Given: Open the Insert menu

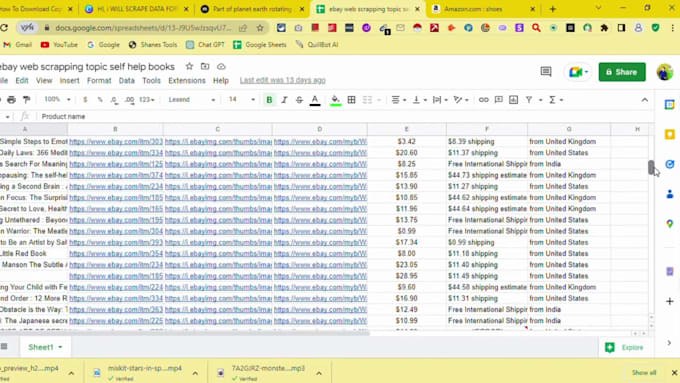Looking at the screenshot, I should point(69,81).
